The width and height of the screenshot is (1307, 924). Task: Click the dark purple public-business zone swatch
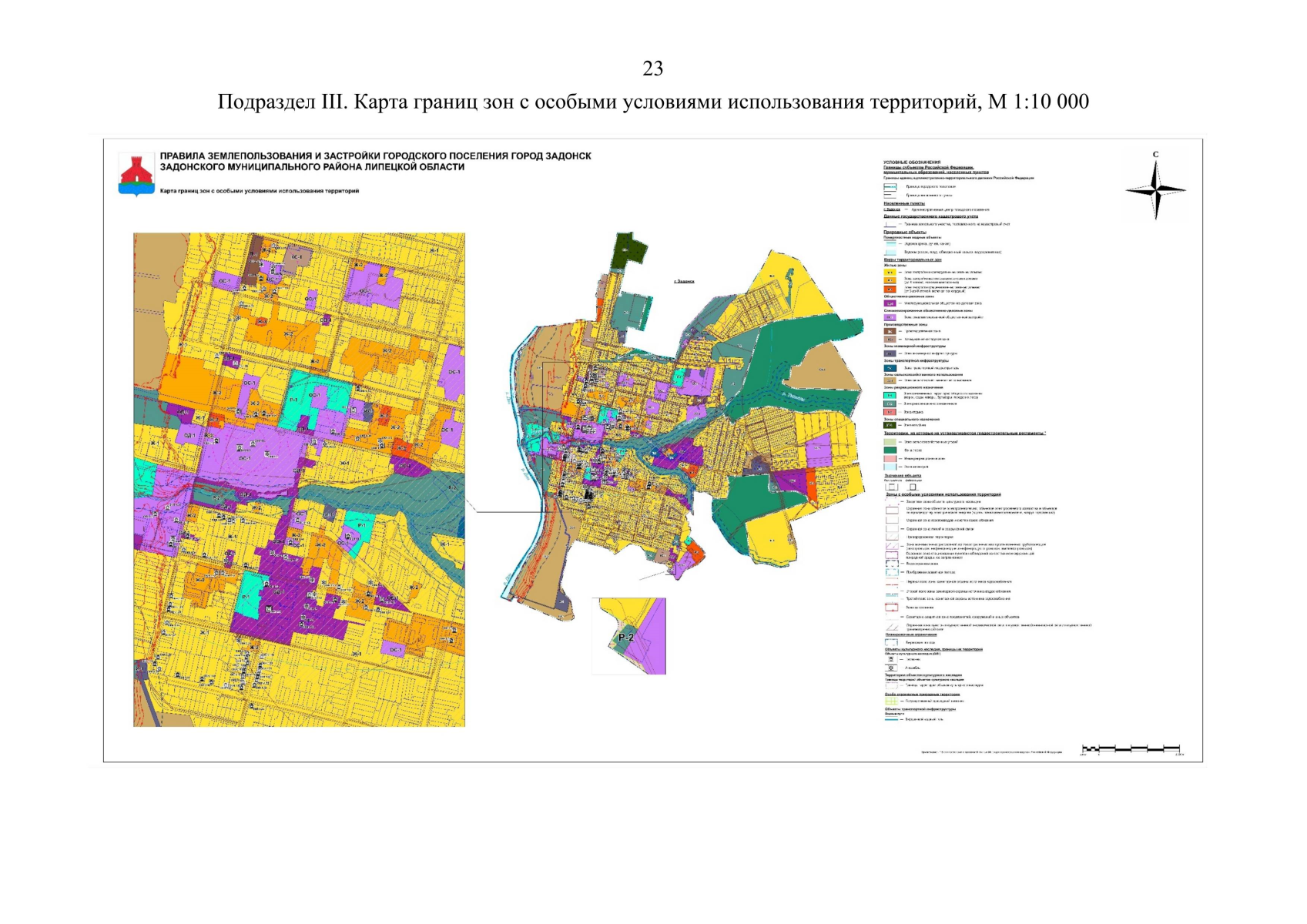(x=890, y=303)
